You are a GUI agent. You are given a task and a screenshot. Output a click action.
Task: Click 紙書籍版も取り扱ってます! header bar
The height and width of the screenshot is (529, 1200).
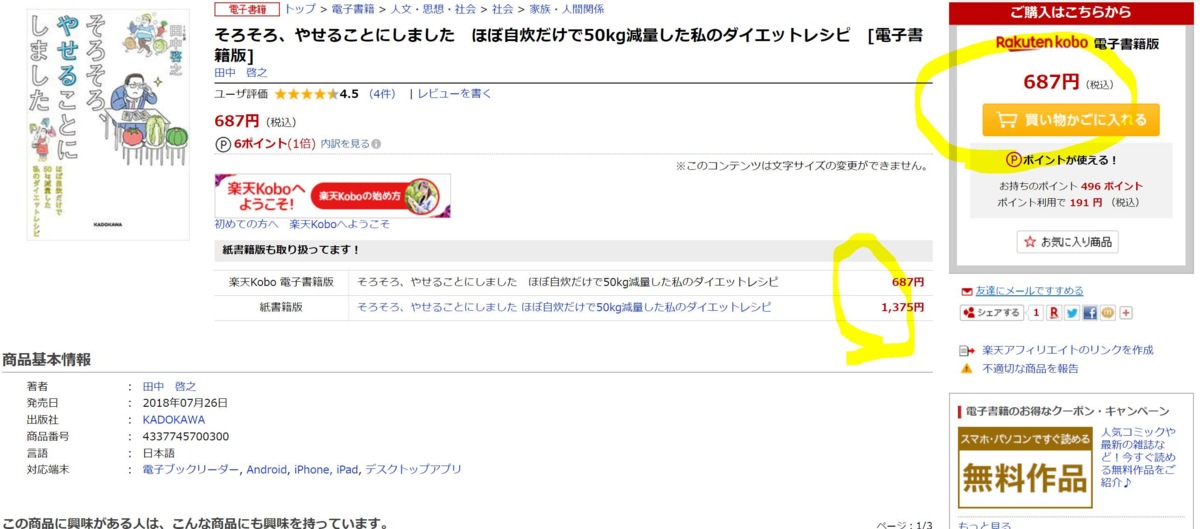pyautogui.click(x=573, y=250)
